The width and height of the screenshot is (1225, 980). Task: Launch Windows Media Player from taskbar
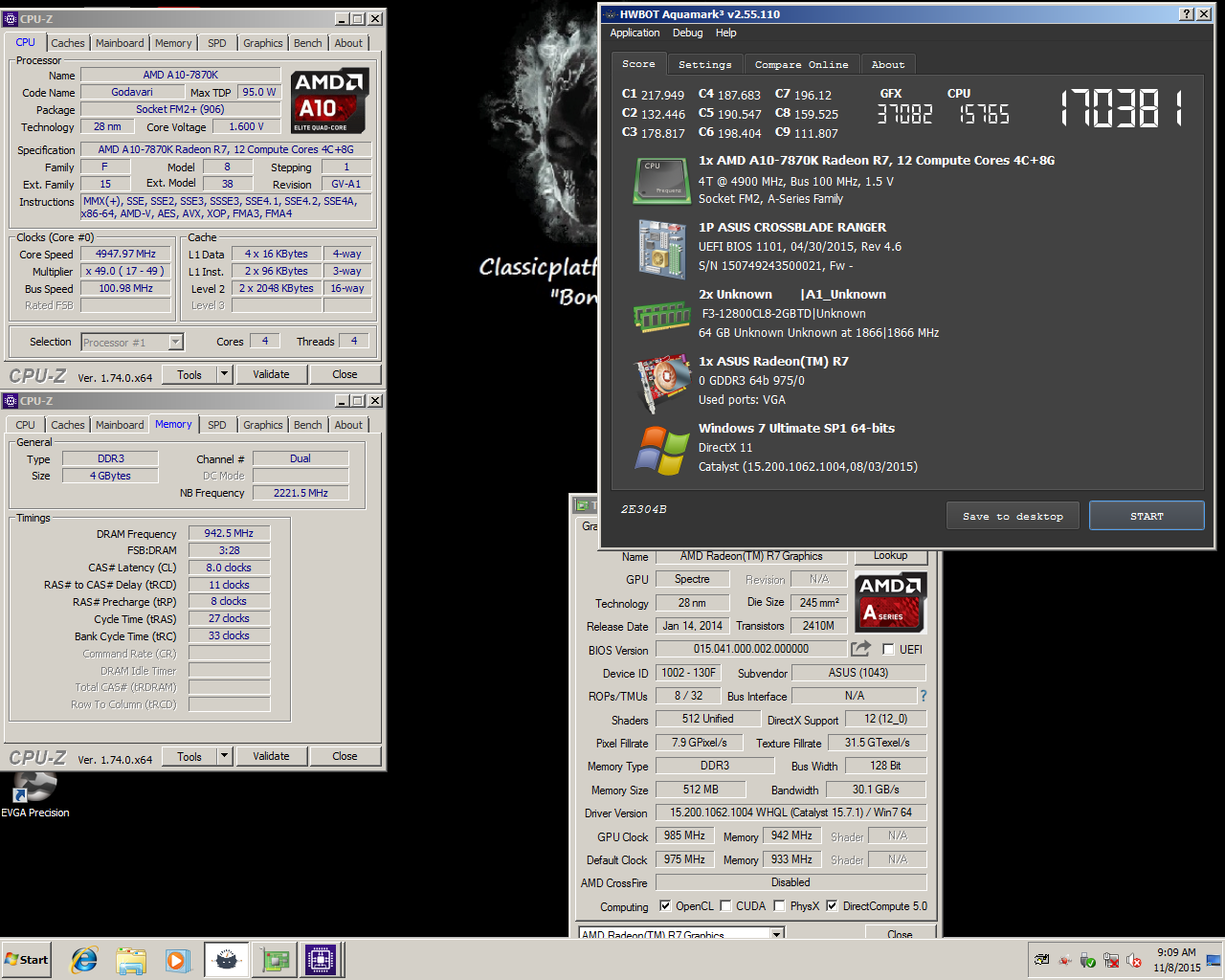178,960
